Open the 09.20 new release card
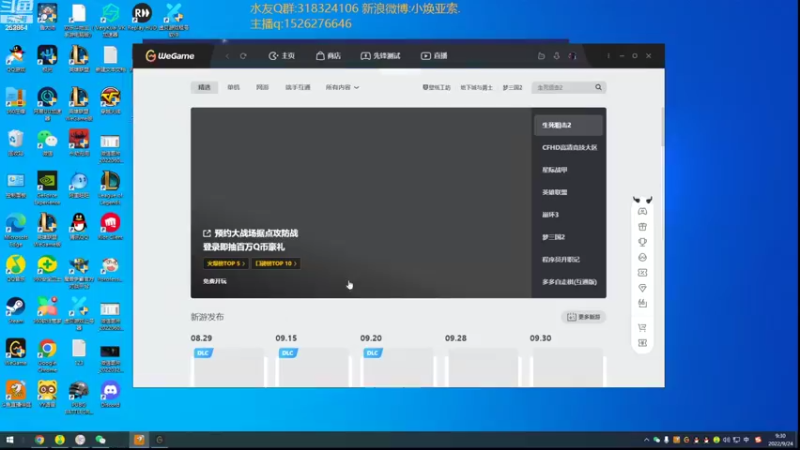The height and width of the screenshot is (450, 800). pos(398,366)
